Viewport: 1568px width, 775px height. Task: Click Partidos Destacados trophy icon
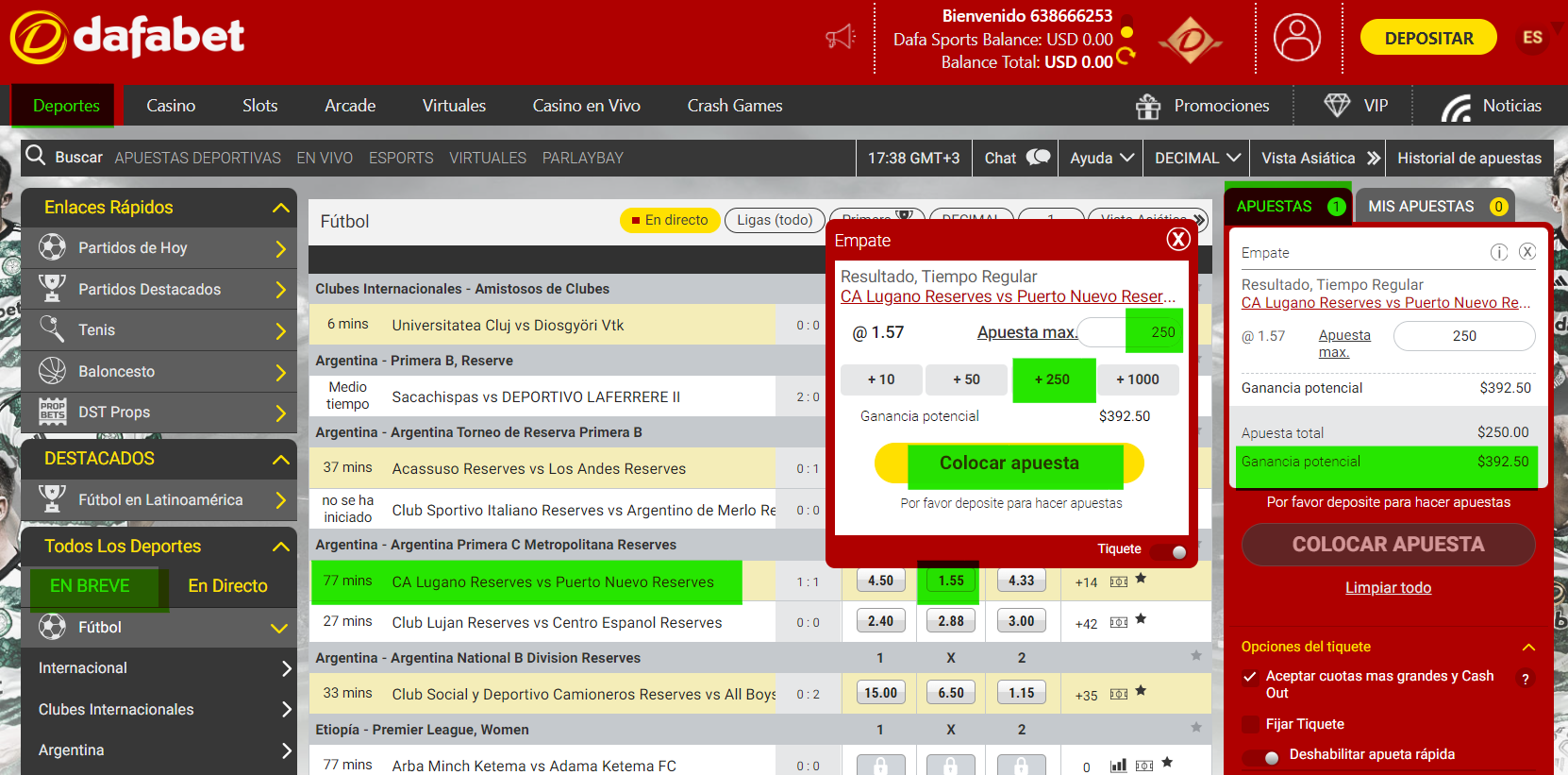[x=52, y=288]
